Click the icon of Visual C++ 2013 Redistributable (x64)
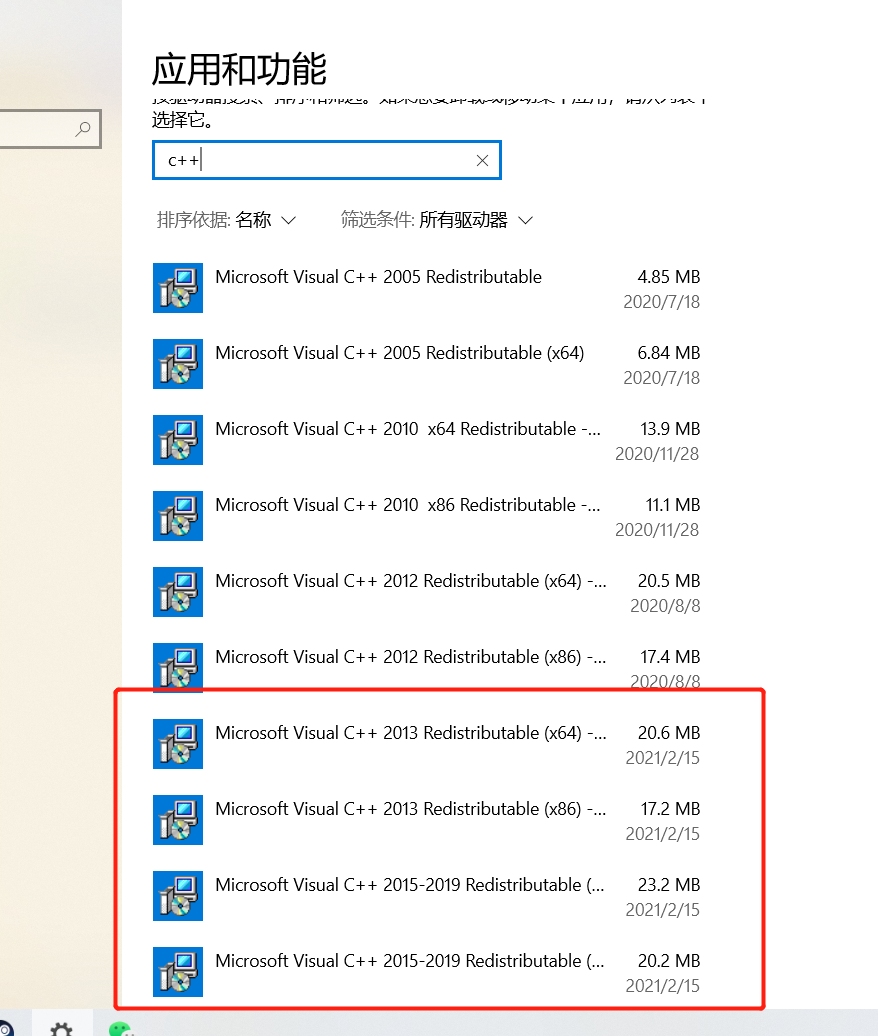The height and width of the screenshot is (1036, 878). tap(178, 744)
